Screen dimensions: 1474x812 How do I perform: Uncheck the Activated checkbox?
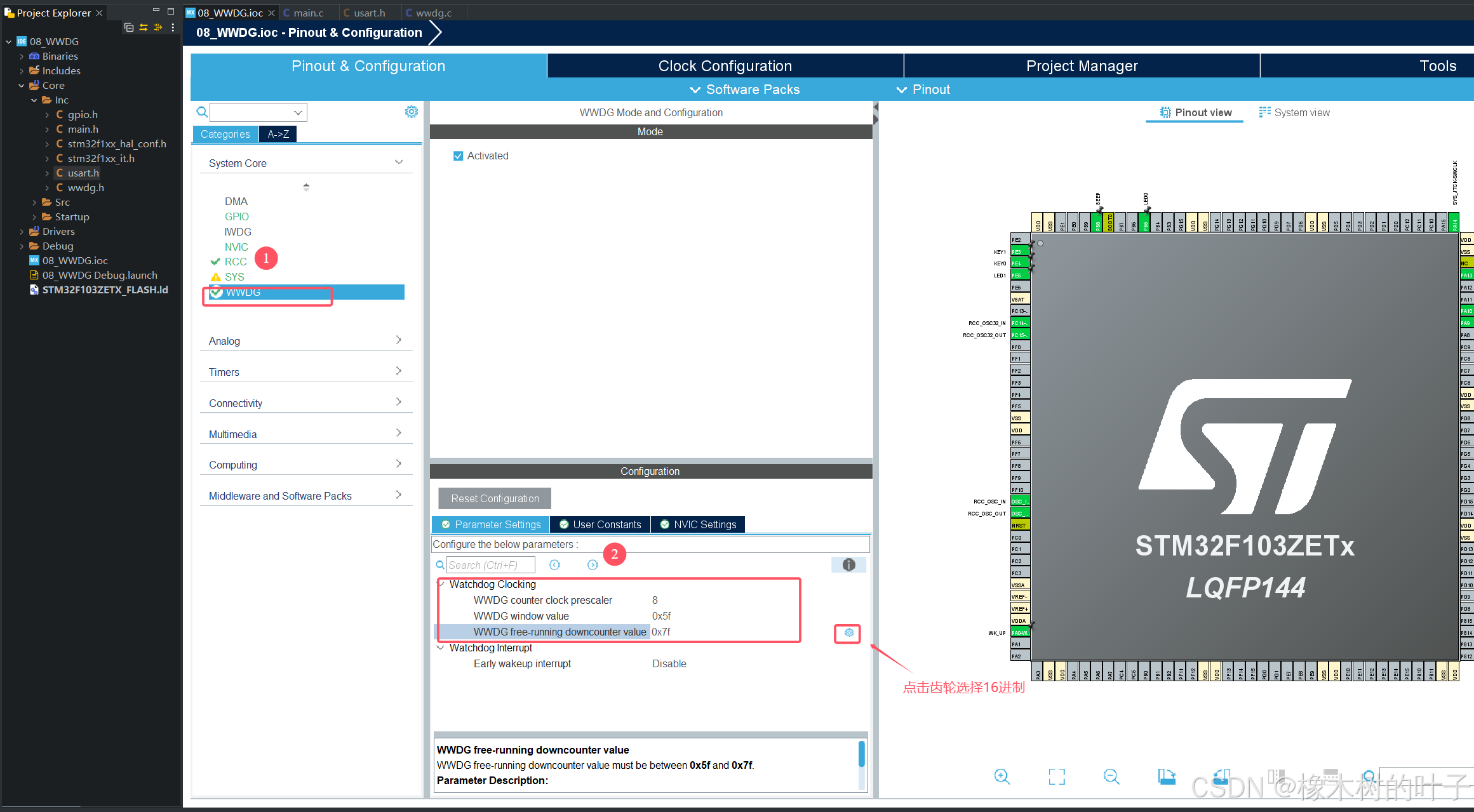pos(458,156)
